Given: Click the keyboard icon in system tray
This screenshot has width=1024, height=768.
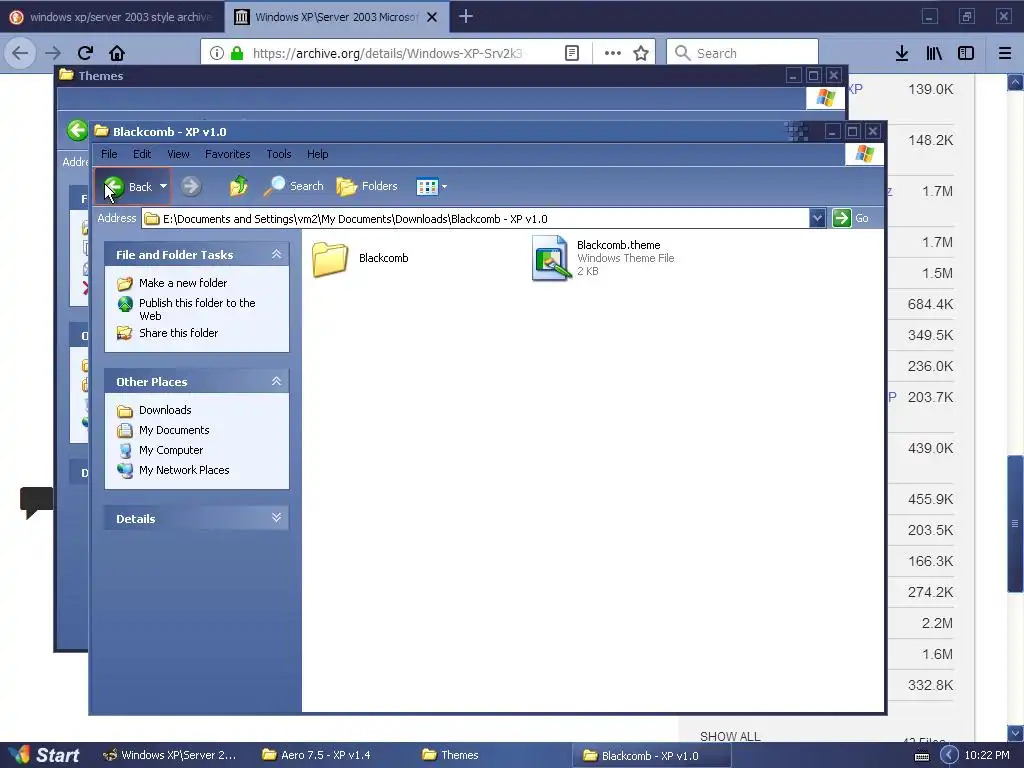Looking at the screenshot, I should click(x=921, y=756).
